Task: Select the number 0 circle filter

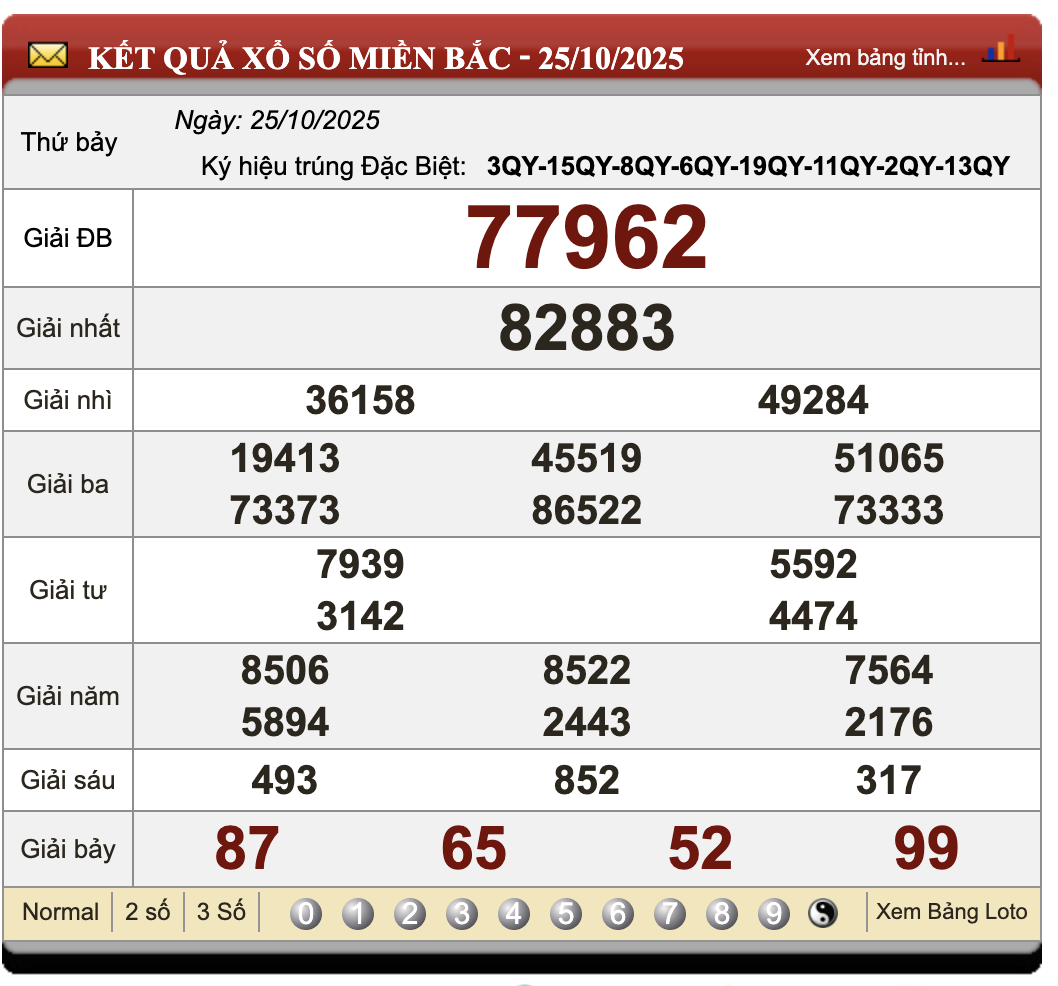Action: coord(304,912)
